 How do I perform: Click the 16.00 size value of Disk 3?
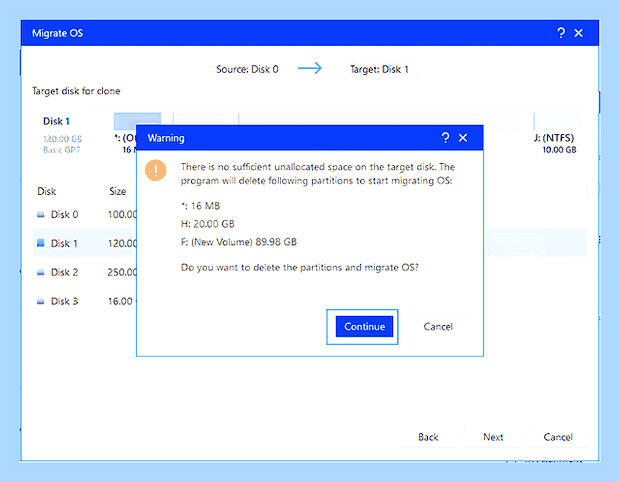point(122,301)
